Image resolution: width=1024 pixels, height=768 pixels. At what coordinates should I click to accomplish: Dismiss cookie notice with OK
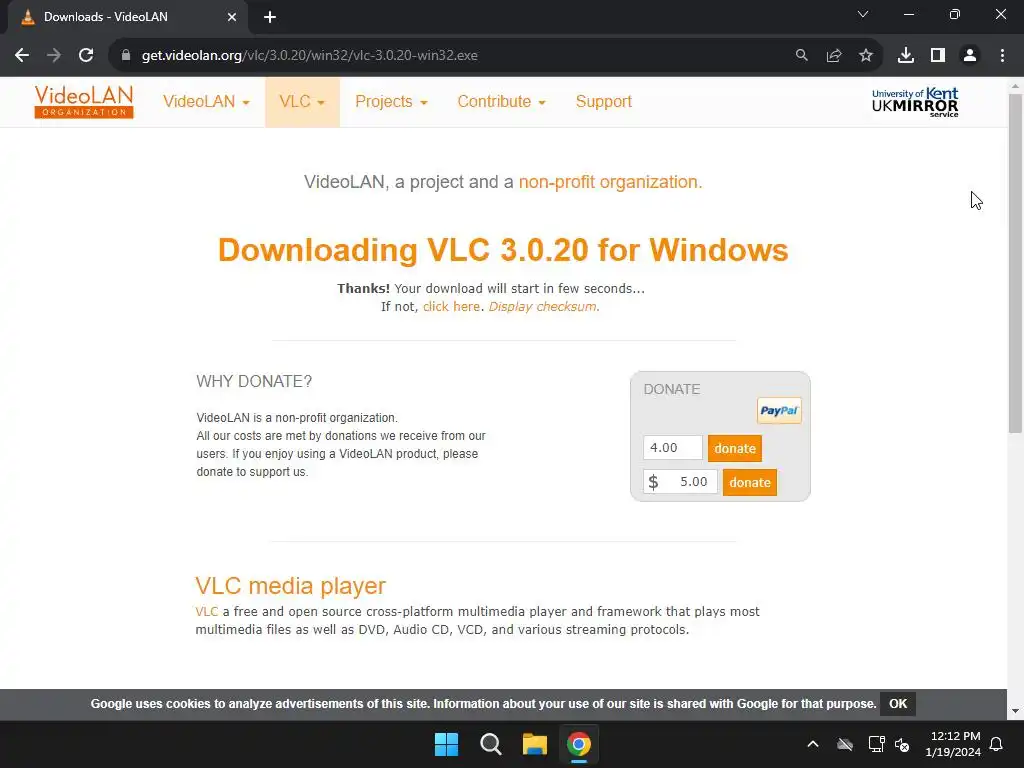click(x=898, y=704)
